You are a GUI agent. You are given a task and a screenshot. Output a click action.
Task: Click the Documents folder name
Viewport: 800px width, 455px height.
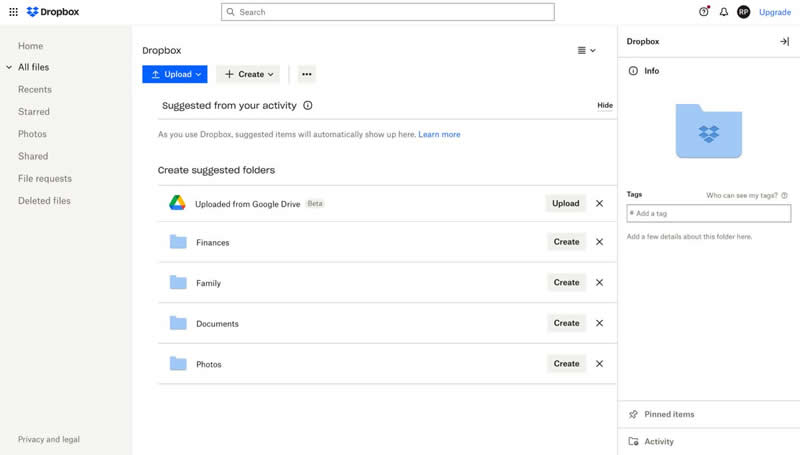point(217,324)
